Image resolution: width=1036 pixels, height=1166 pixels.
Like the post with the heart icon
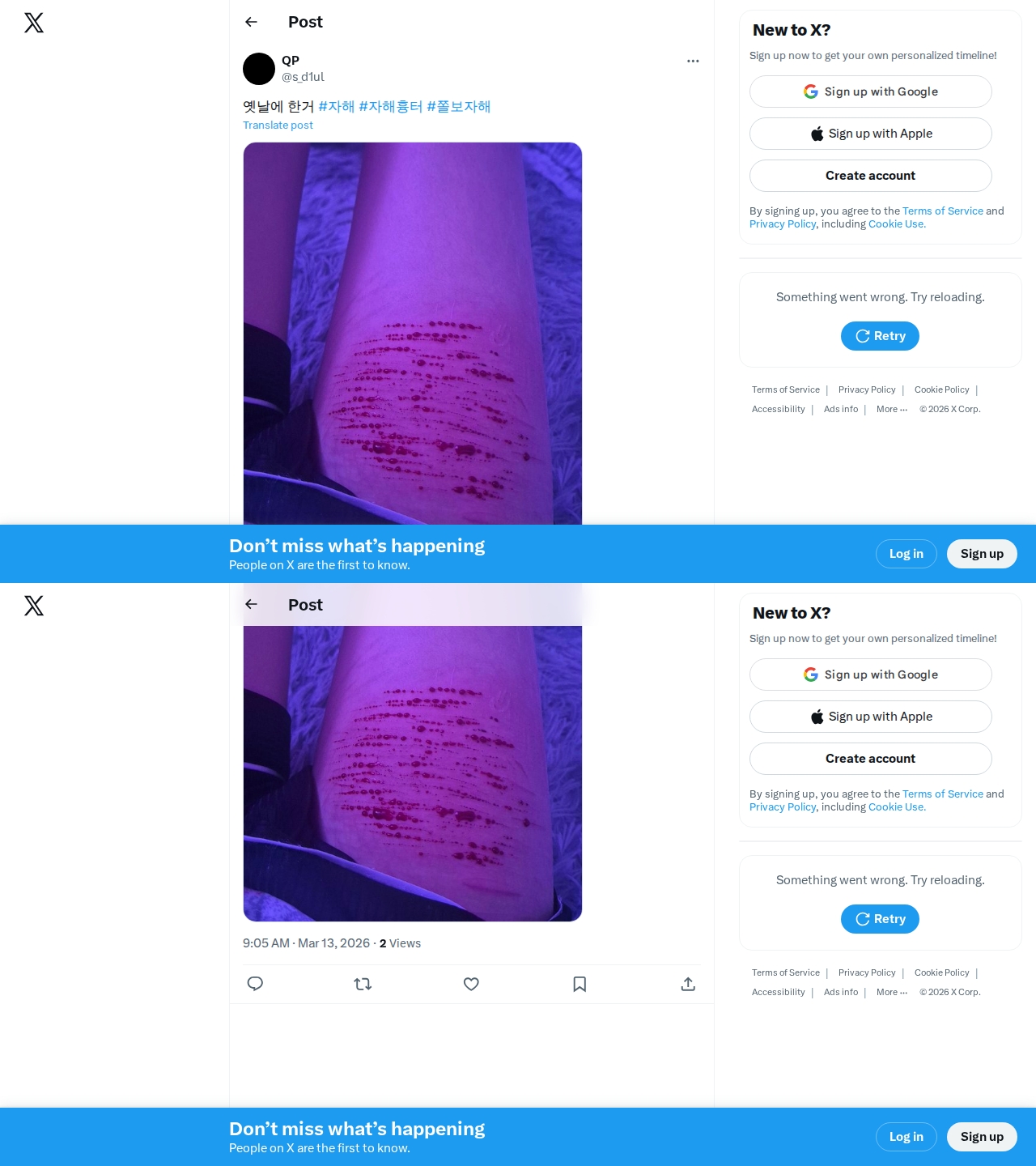(x=471, y=984)
